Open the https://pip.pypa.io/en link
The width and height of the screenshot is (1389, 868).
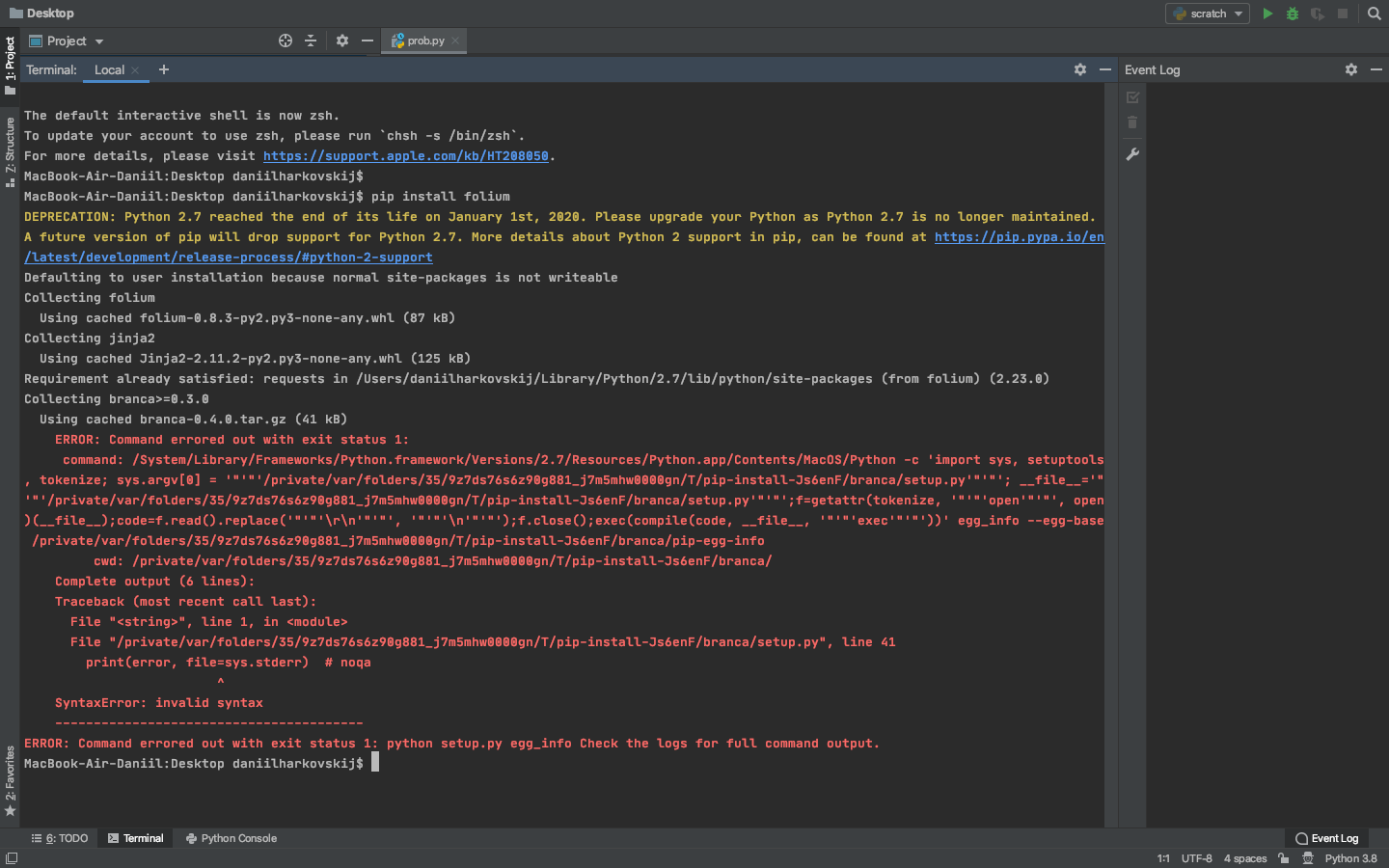[x=1019, y=237]
